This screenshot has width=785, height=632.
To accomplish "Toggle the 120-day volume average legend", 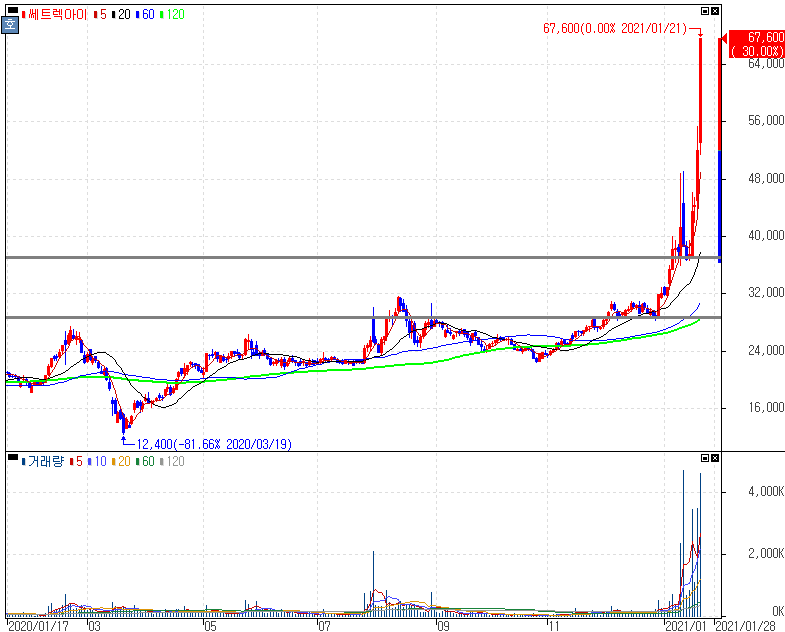I will (172, 461).
